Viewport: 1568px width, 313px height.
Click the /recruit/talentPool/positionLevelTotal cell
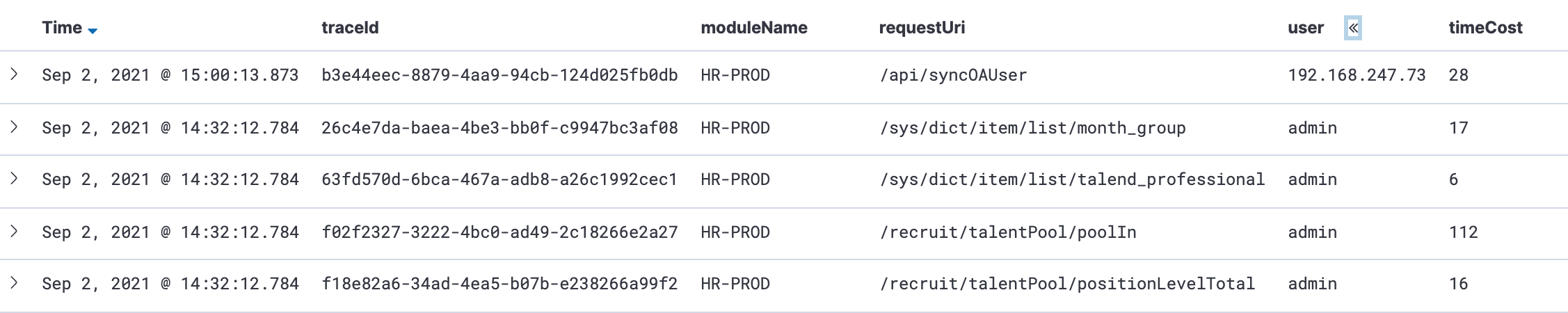point(1067,284)
